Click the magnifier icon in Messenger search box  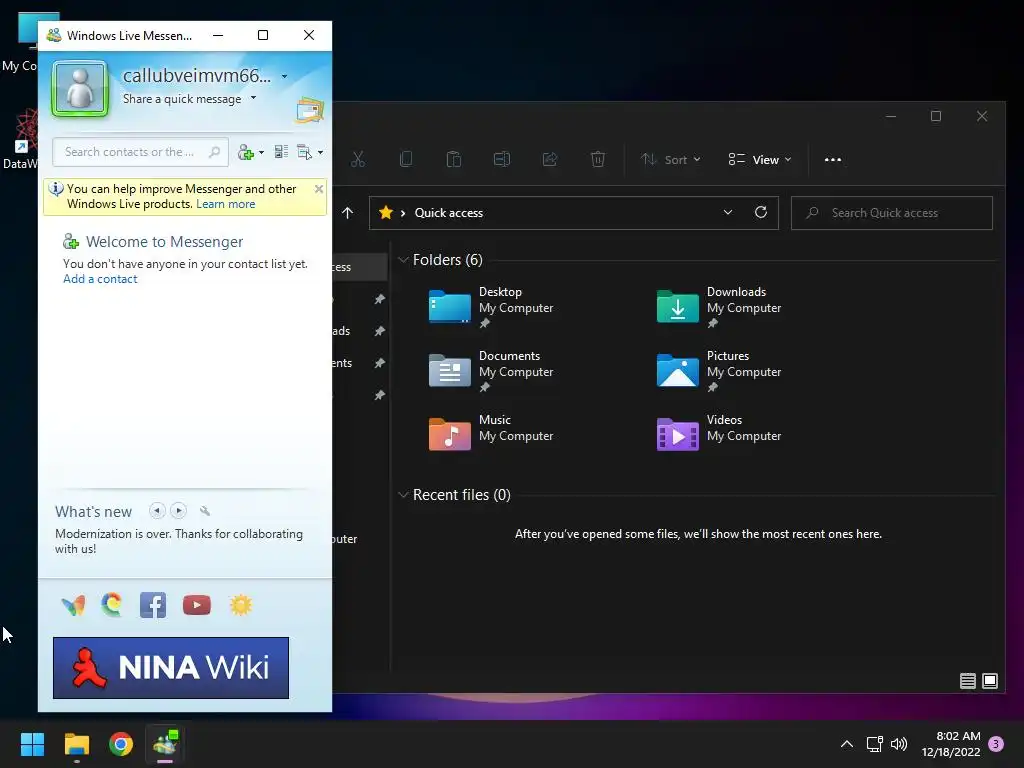click(x=214, y=152)
